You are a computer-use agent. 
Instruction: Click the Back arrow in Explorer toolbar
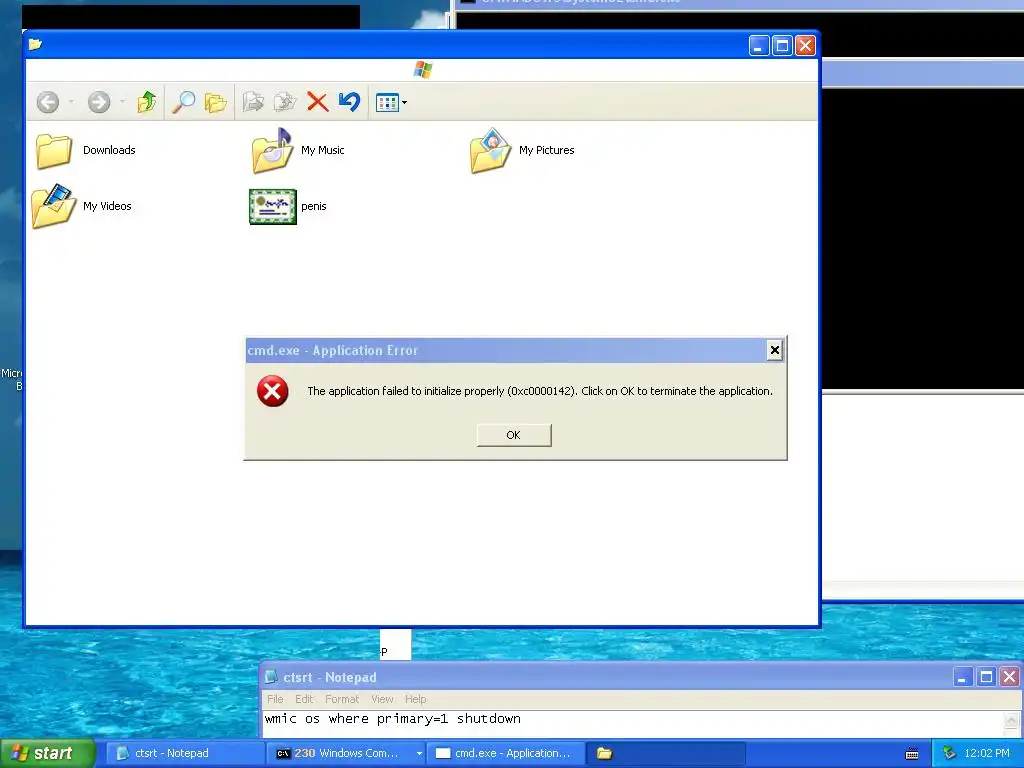tap(48, 102)
